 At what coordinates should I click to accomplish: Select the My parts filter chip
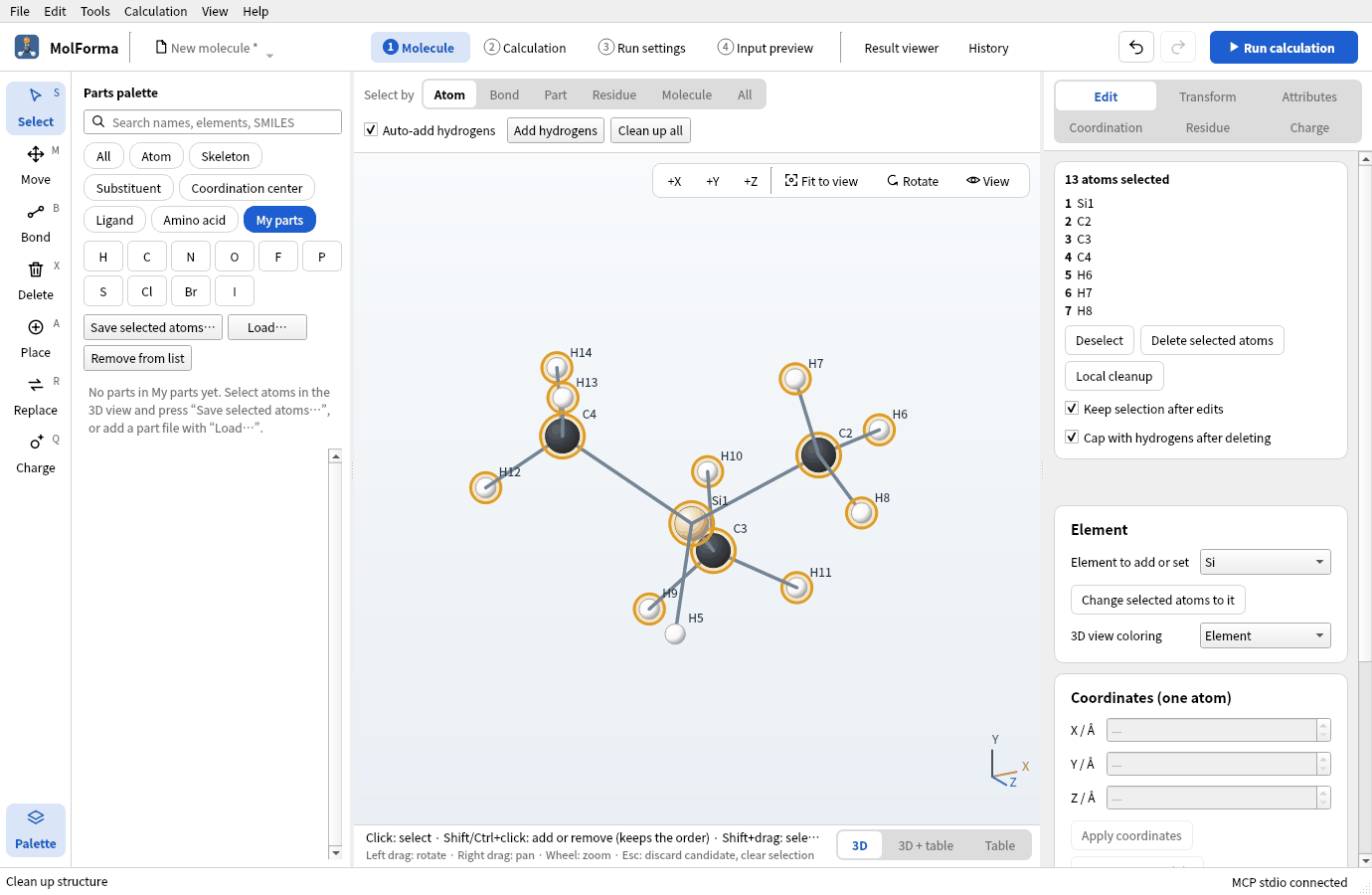pos(279,220)
